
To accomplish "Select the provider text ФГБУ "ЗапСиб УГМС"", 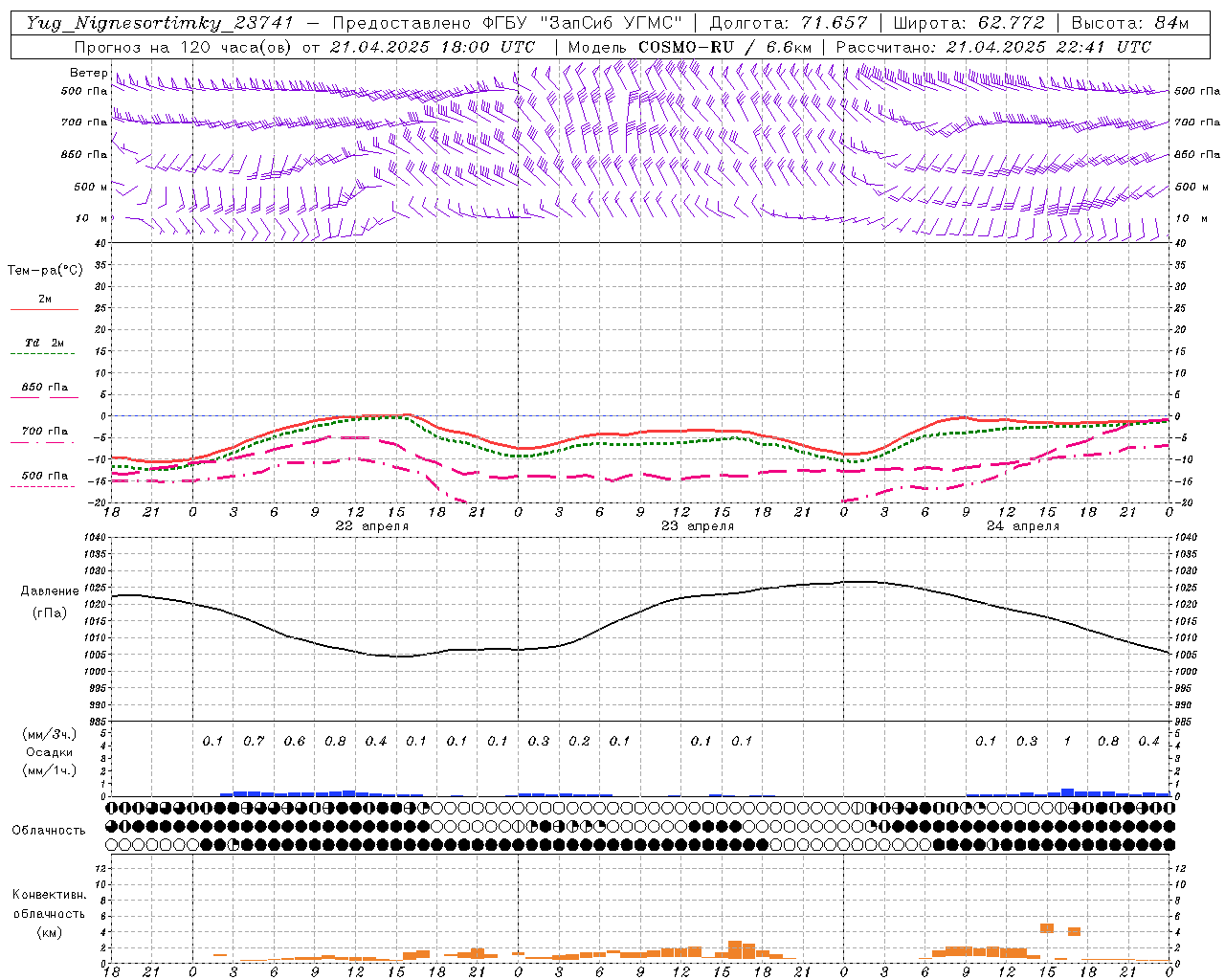I will [585, 23].
